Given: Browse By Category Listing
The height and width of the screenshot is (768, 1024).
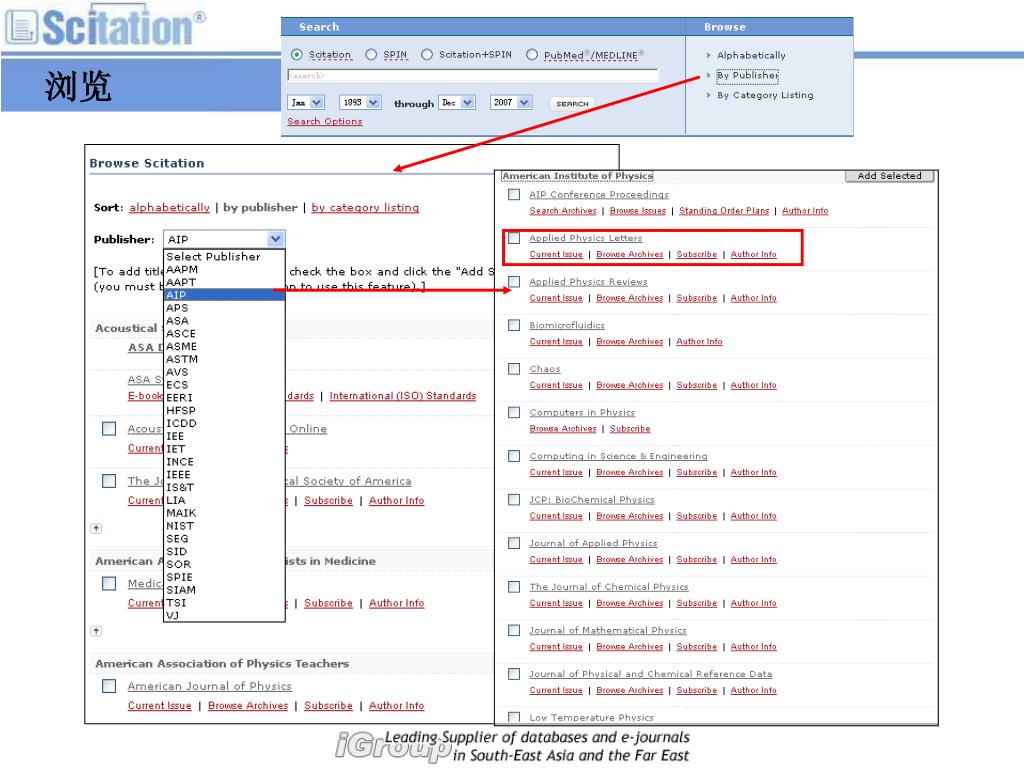Looking at the screenshot, I should [765, 95].
